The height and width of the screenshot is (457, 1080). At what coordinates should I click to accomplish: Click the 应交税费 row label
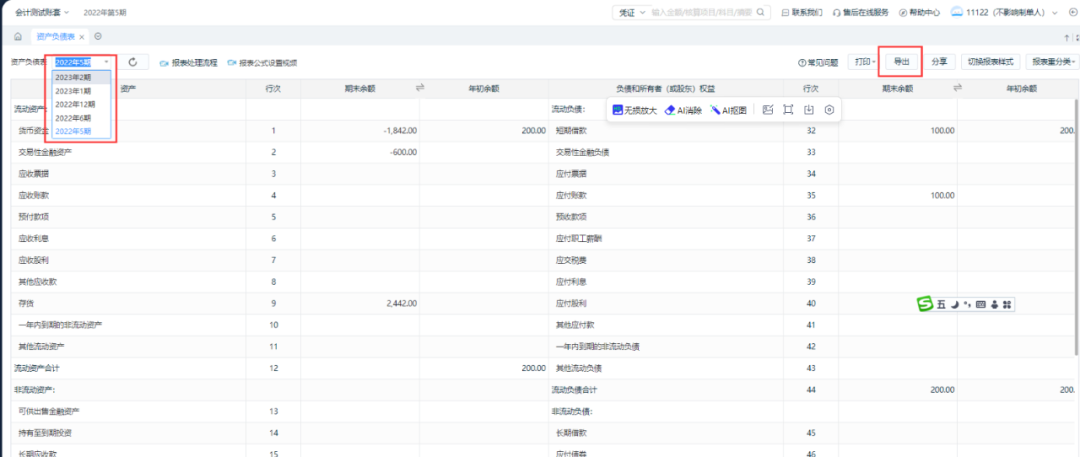[x=571, y=260]
